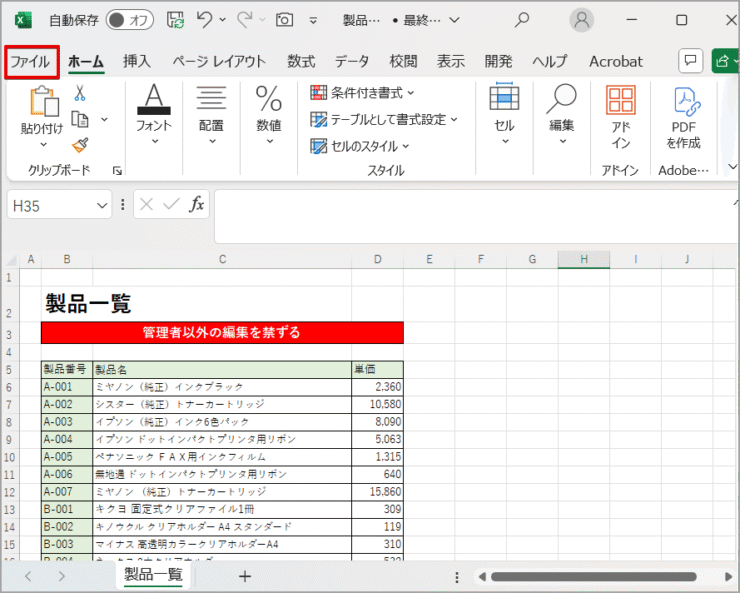This screenshot has width=740, height=593.
Task: Click the Copy icon
Action: coord(80,119)
